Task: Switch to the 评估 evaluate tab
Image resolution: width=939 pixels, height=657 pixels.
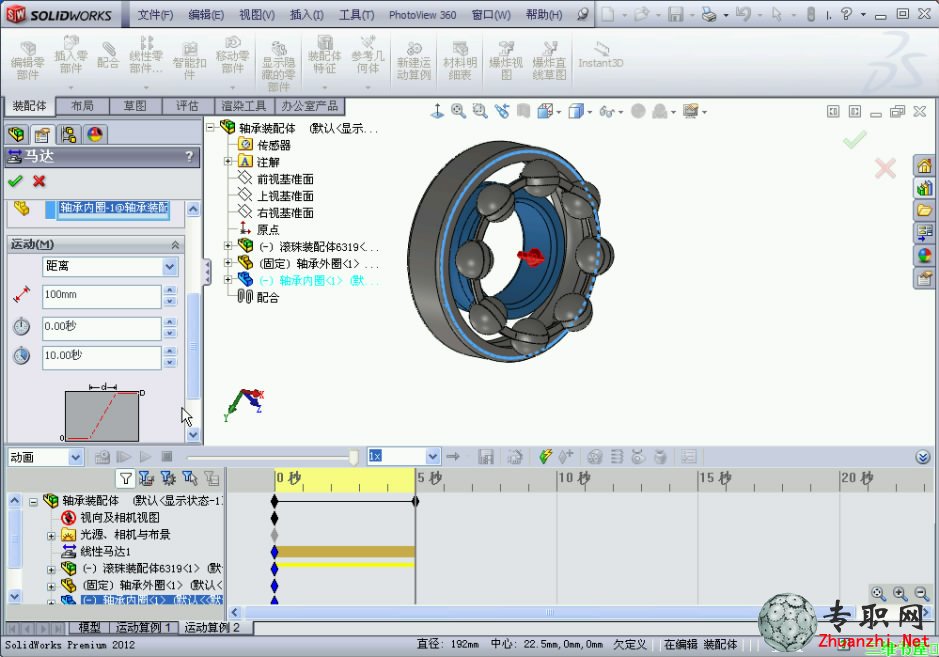Action: coord(187,106)
